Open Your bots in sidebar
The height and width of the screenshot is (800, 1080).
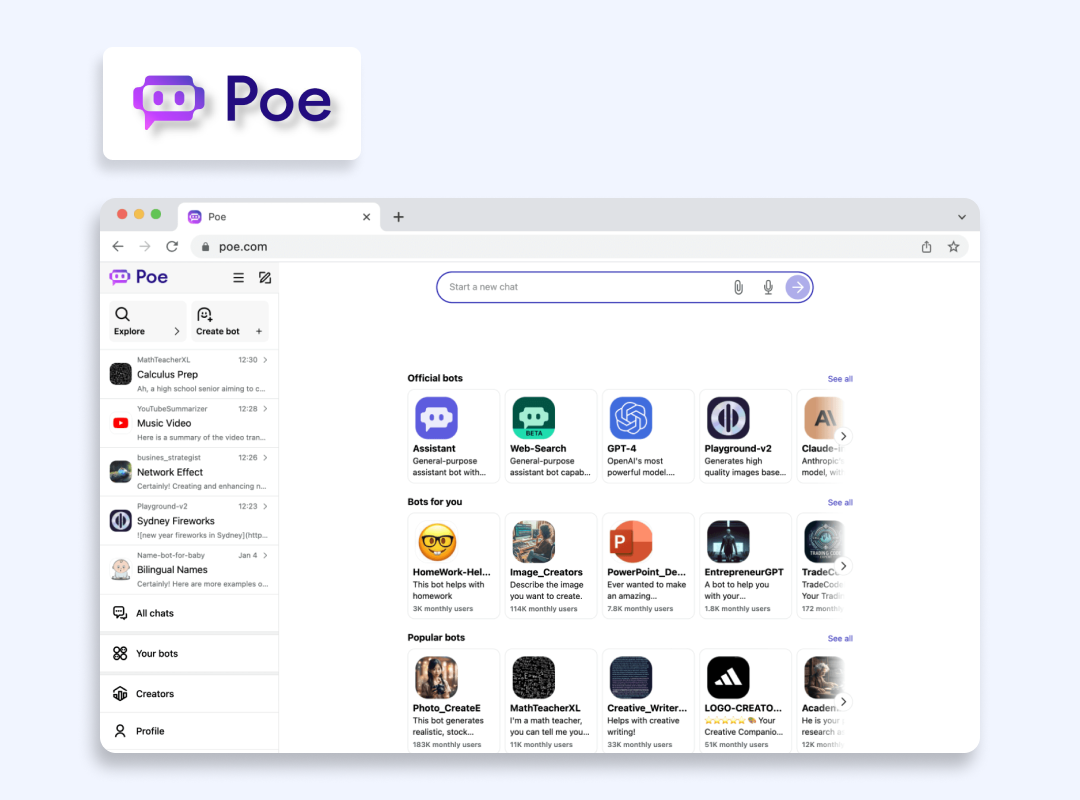click(x=189, y=653)
